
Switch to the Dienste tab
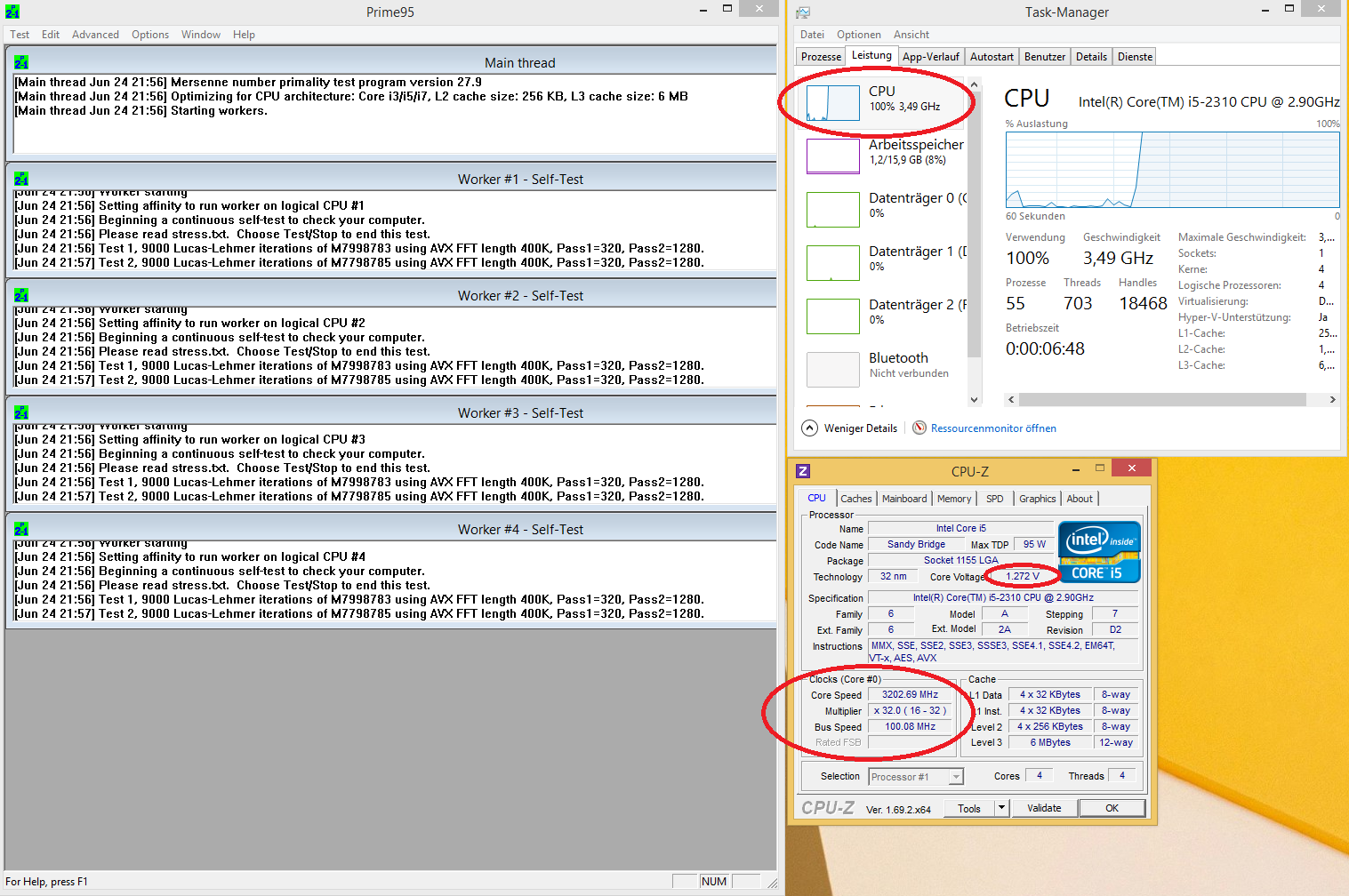[1135, 57]
